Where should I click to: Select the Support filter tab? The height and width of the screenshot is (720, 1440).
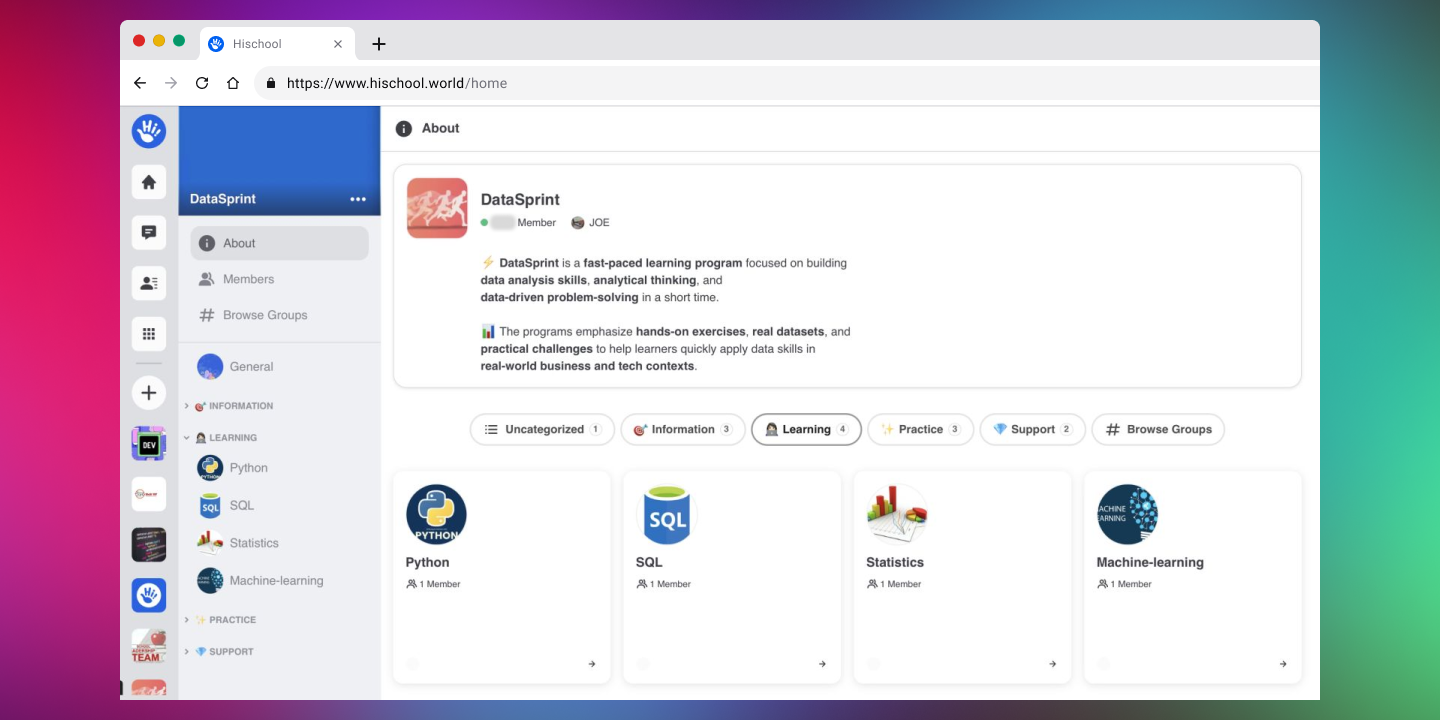point(1032,429)
